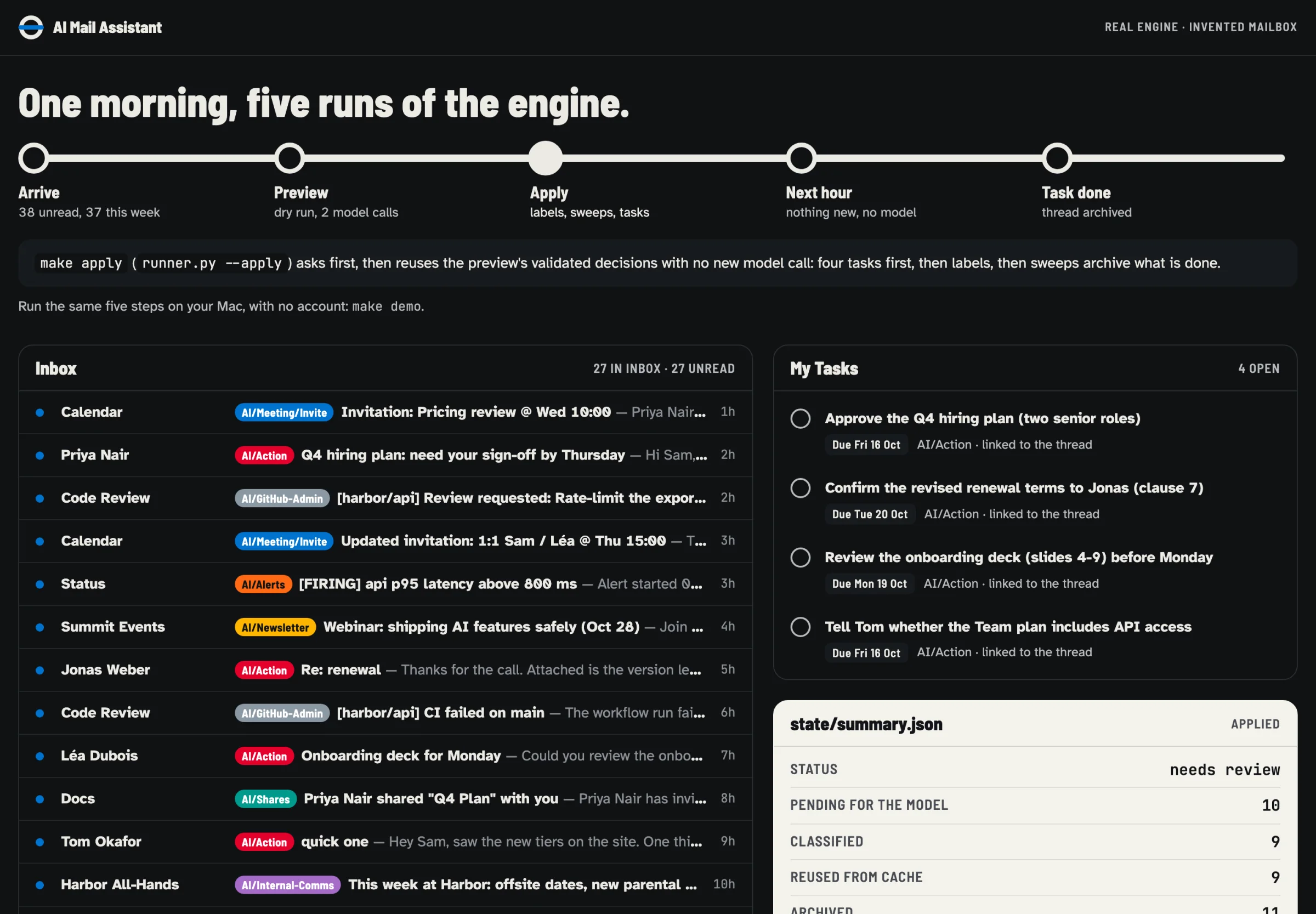
Task: Click the make demo command text
Action: pyautogui.click(x=387, y=306)
